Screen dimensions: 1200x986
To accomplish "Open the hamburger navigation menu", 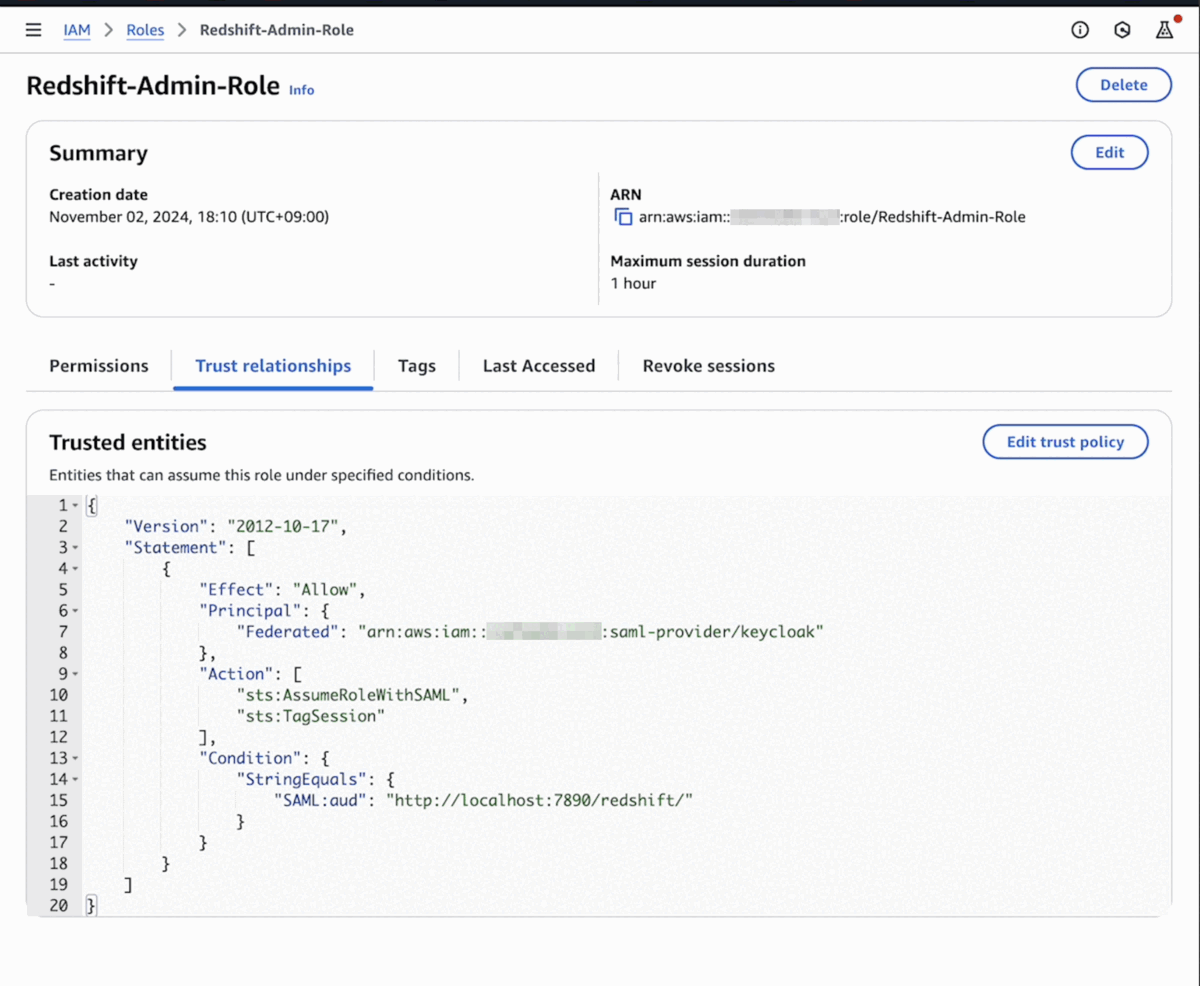I will (x=33, y=30).
